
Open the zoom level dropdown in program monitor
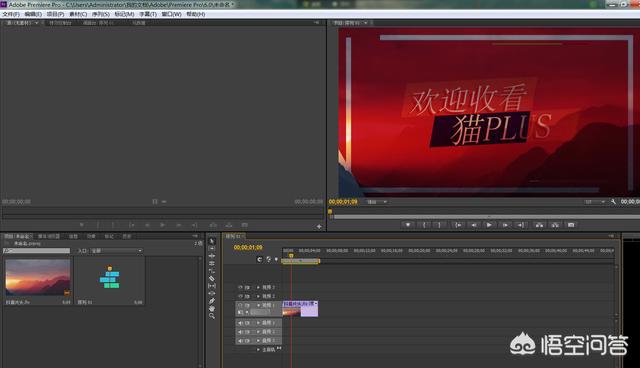[376, 202]
